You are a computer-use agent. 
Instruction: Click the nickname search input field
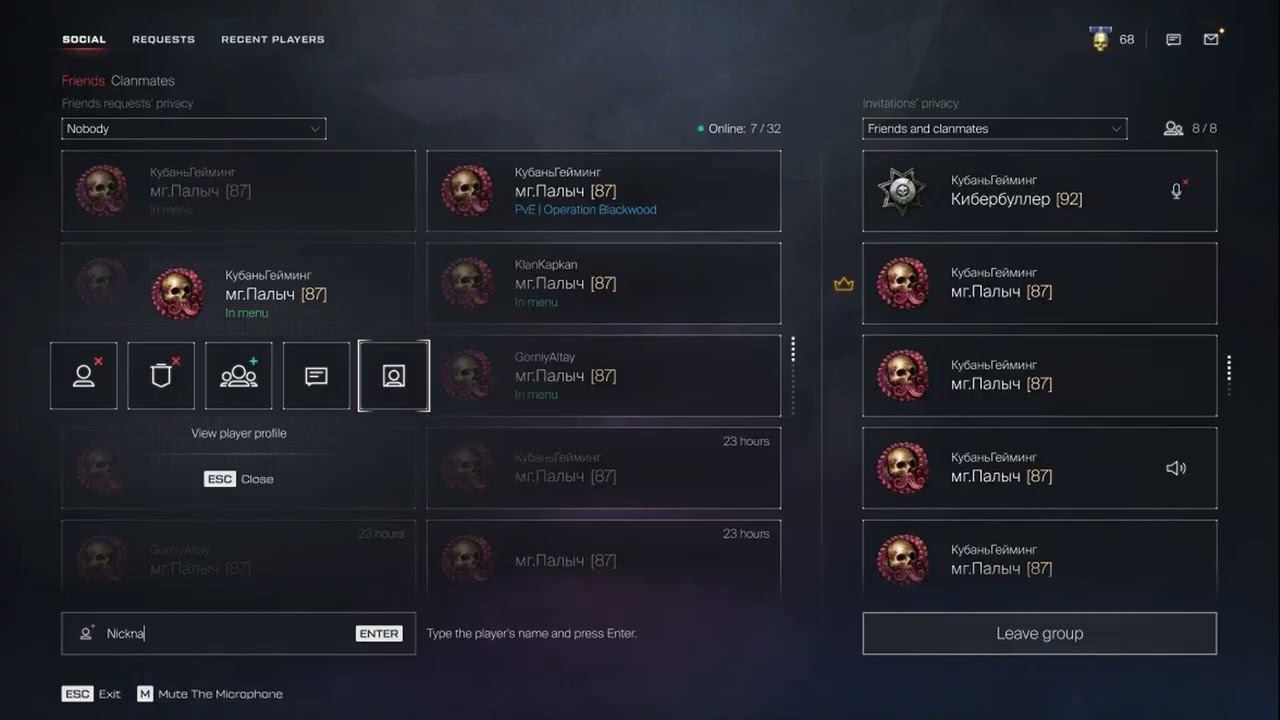point(238,633)
